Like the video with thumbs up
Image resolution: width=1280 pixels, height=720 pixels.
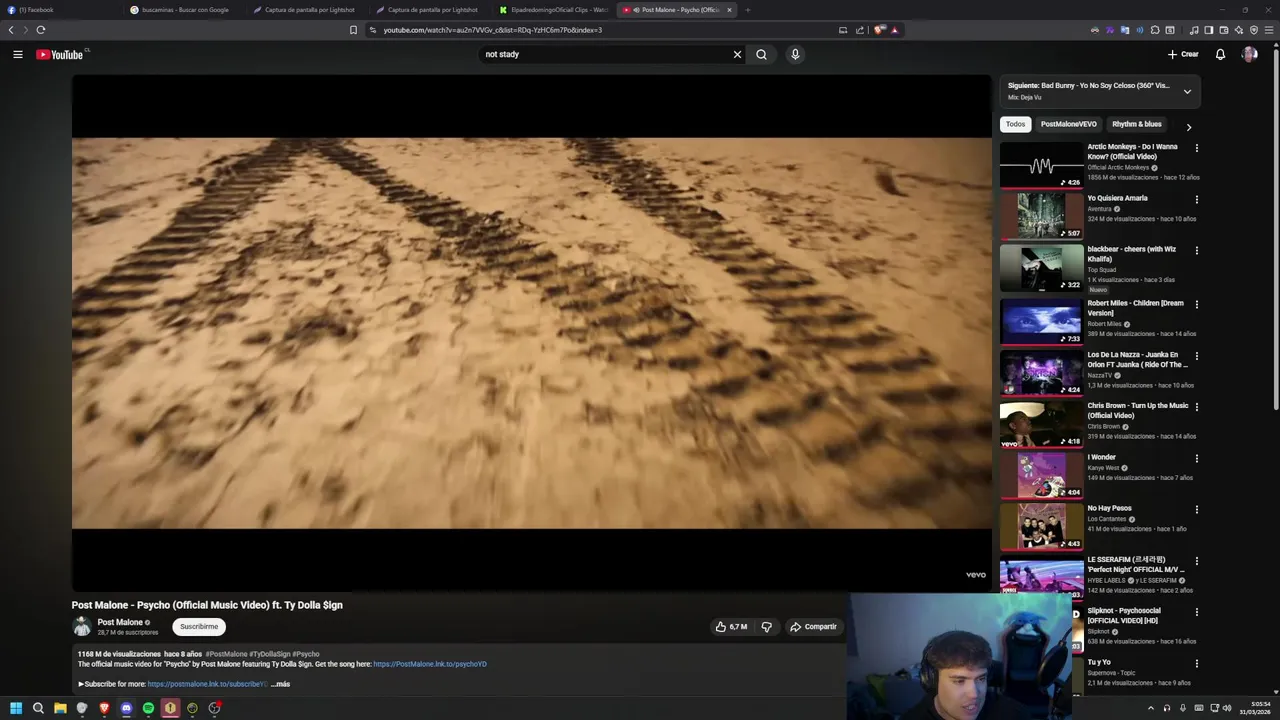tap(731, 627)
